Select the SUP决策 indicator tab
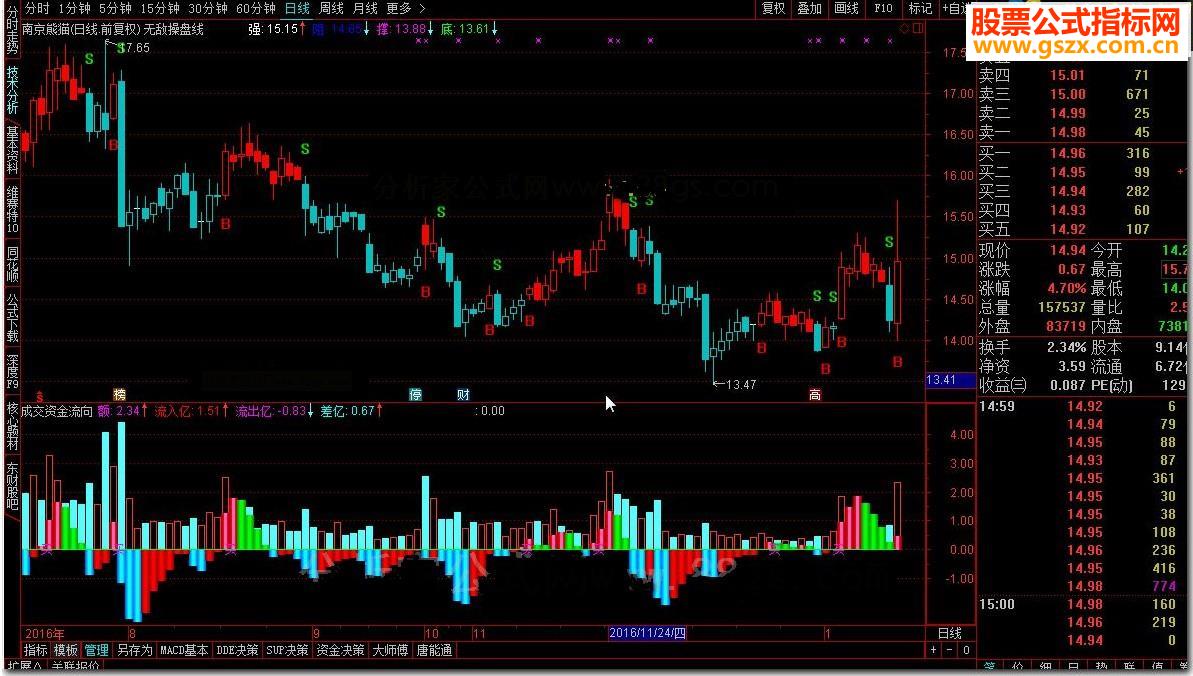Screen dimensions: 1193x676 tap(287, 650)
